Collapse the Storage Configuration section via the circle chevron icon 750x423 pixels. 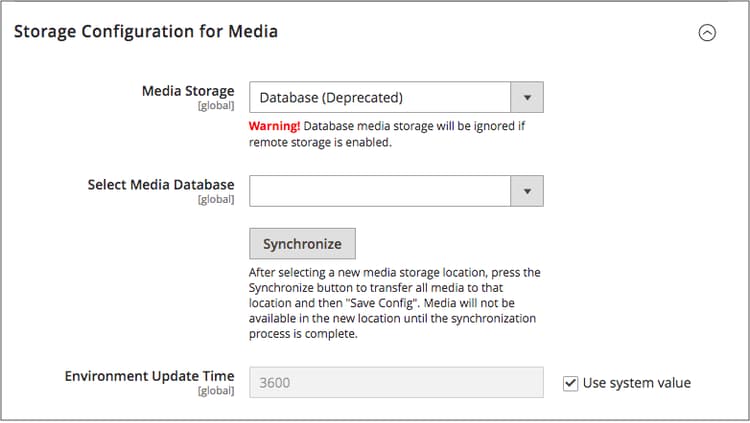tap(707, 32)
